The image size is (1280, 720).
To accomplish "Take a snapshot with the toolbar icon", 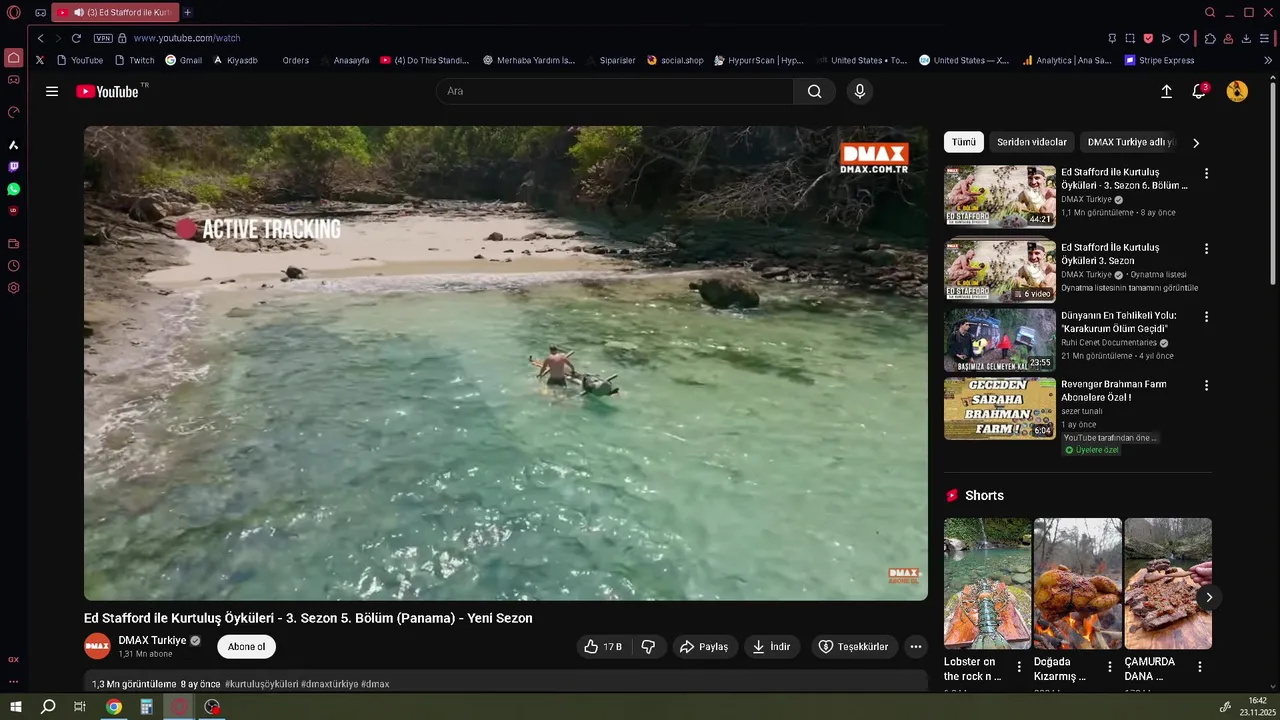I will 1130,38.
